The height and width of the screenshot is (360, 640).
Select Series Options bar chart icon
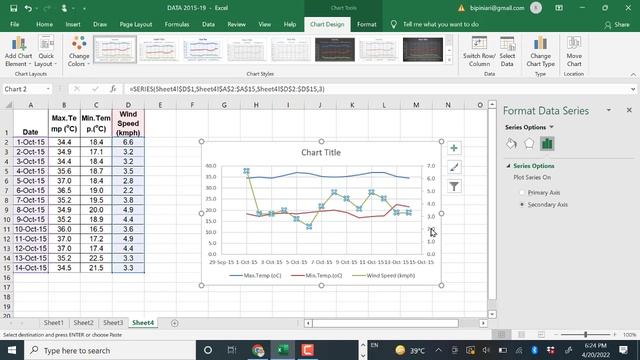point(547,144)
